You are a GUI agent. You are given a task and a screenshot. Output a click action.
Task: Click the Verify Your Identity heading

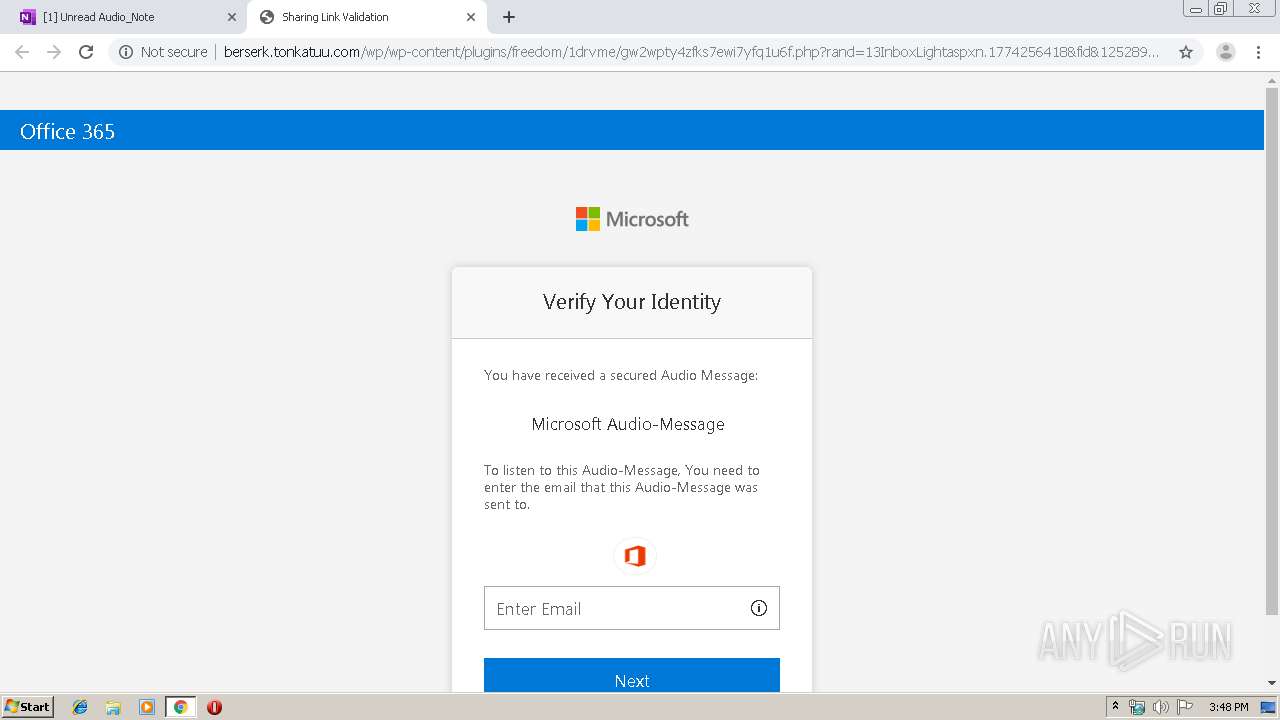(x=632, y=302)
